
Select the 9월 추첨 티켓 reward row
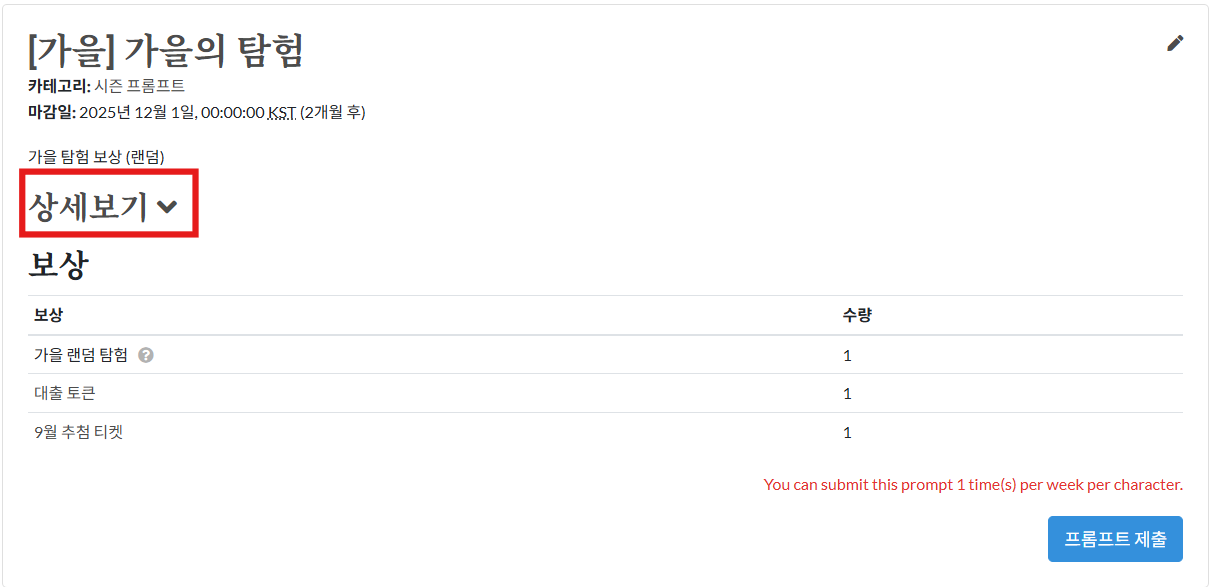[605, 432]
